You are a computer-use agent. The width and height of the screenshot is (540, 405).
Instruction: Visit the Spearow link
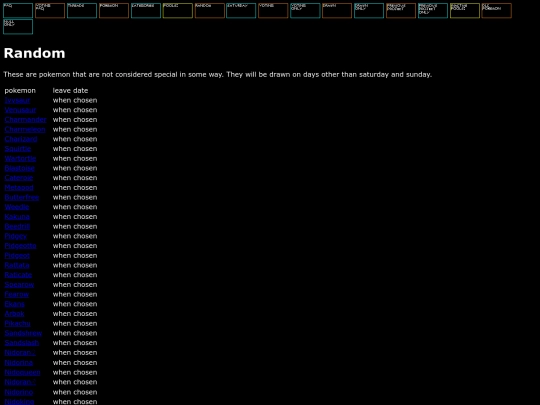tap(19, 284)
